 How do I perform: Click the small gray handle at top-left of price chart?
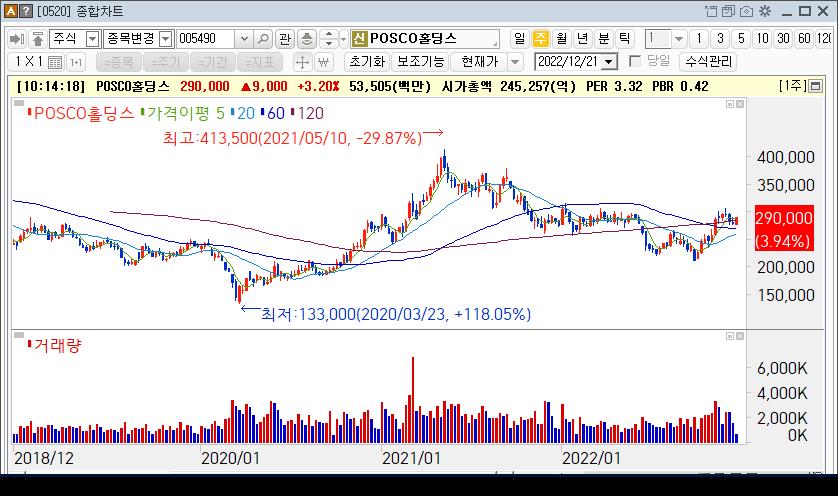[19, 104]
